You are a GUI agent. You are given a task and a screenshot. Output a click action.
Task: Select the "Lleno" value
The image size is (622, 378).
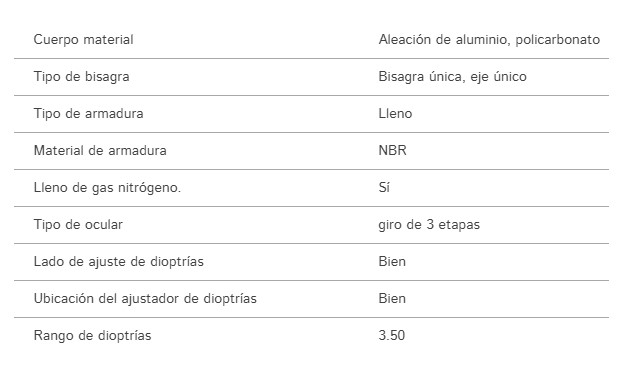395,113
